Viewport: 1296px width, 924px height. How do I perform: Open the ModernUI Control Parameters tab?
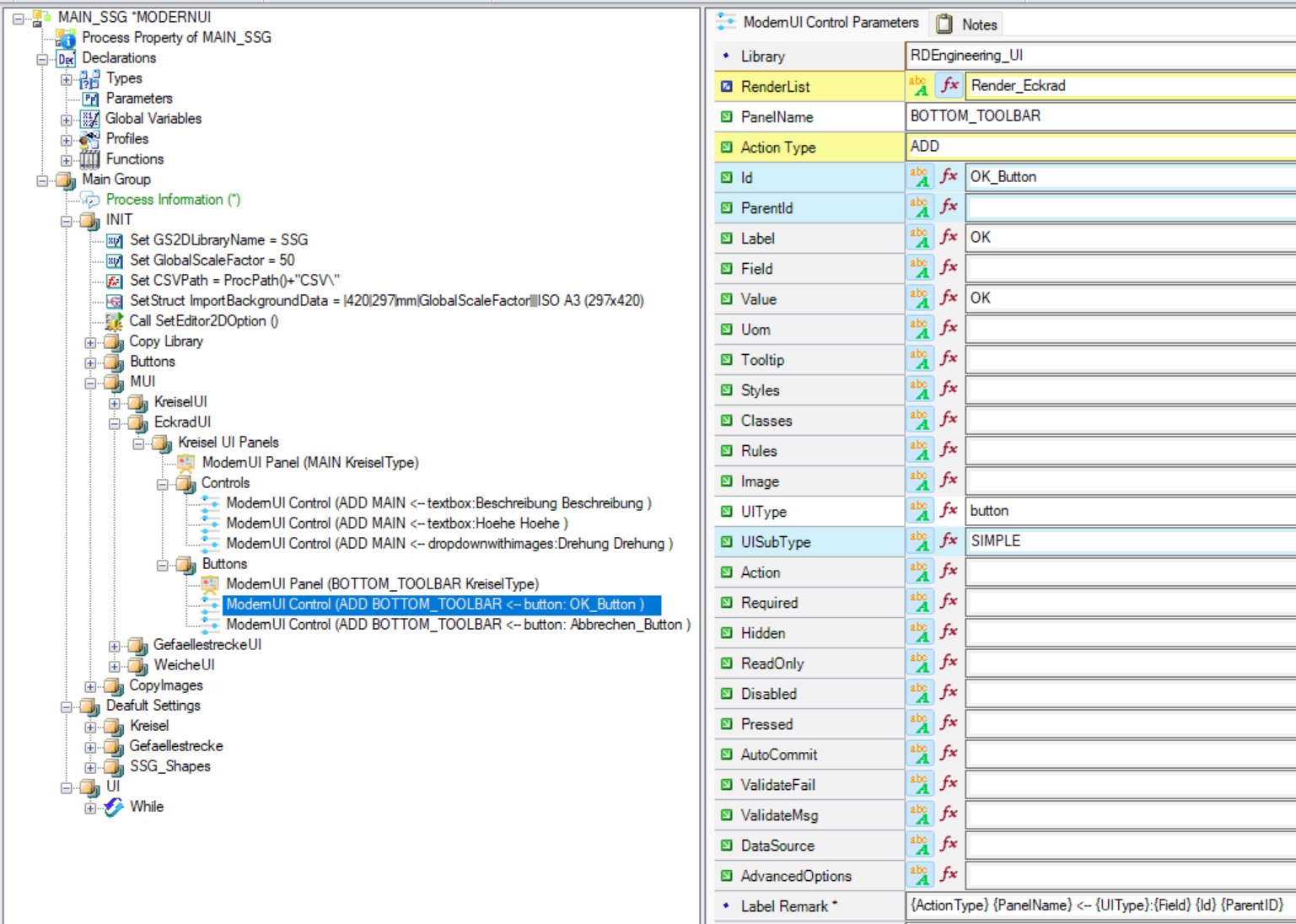click(x=818, y=23)
